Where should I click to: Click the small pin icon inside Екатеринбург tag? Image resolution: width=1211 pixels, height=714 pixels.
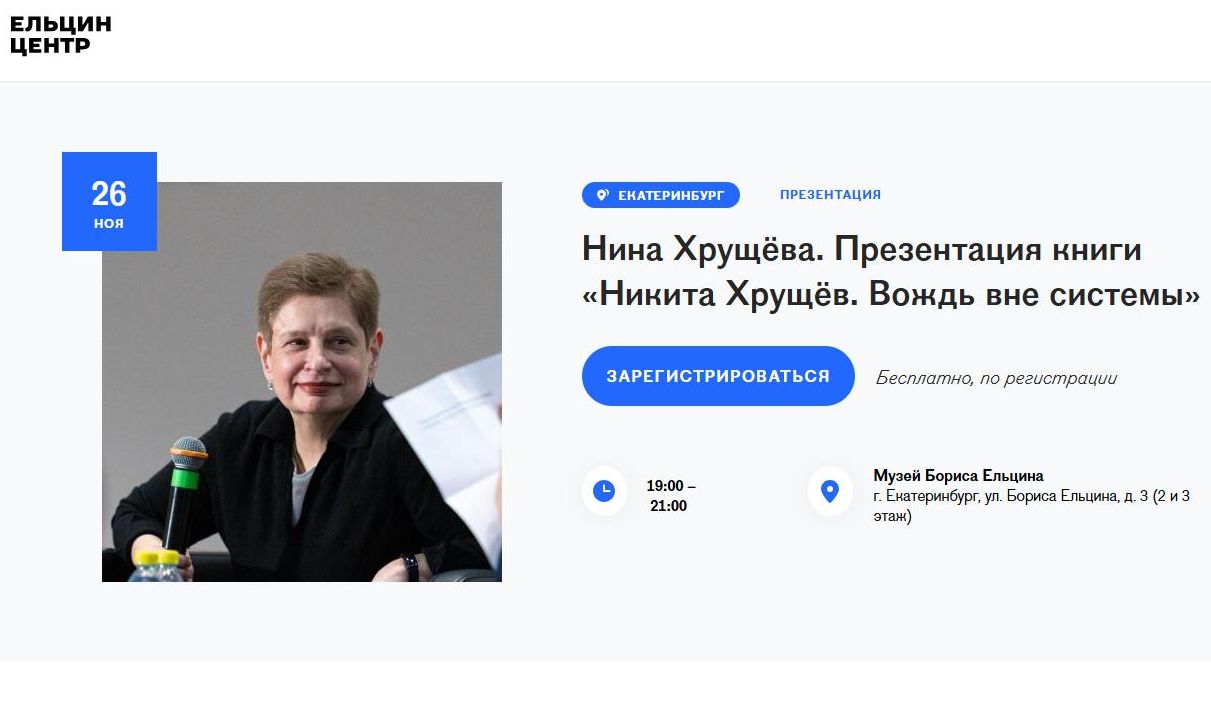[602, 195]
